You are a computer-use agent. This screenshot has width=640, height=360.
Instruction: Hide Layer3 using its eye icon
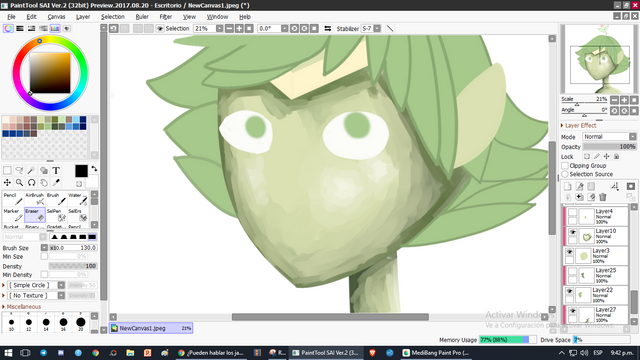tap(569, 252)
